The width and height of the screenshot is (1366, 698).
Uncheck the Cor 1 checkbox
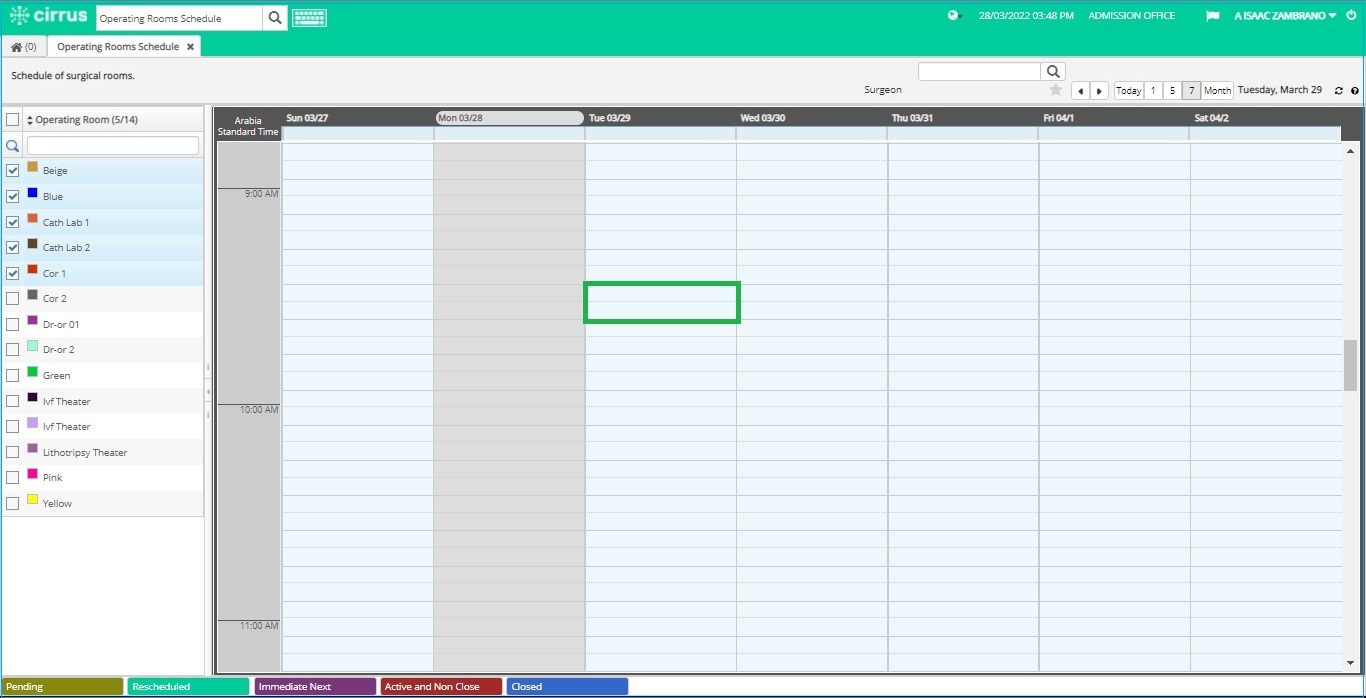[13, 273]
